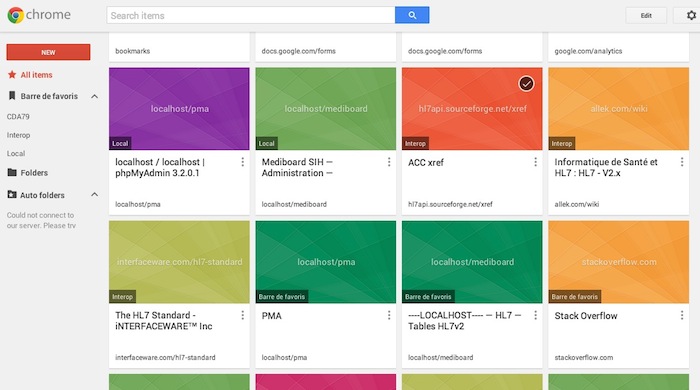700x390 pixels.
Task: Uncheck the selected ACC xref card checkmark
Action: [x=526, y=83]
